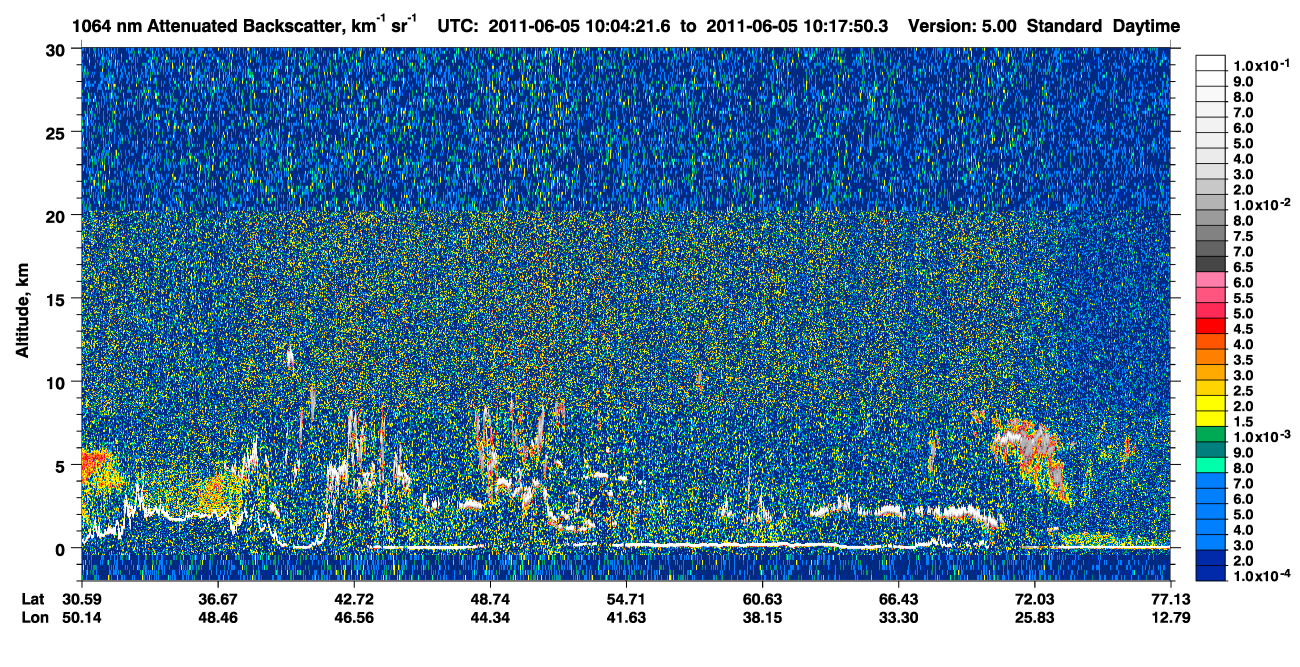
Task: Click the 'Lon' row label below the plot
Action: 34,617
